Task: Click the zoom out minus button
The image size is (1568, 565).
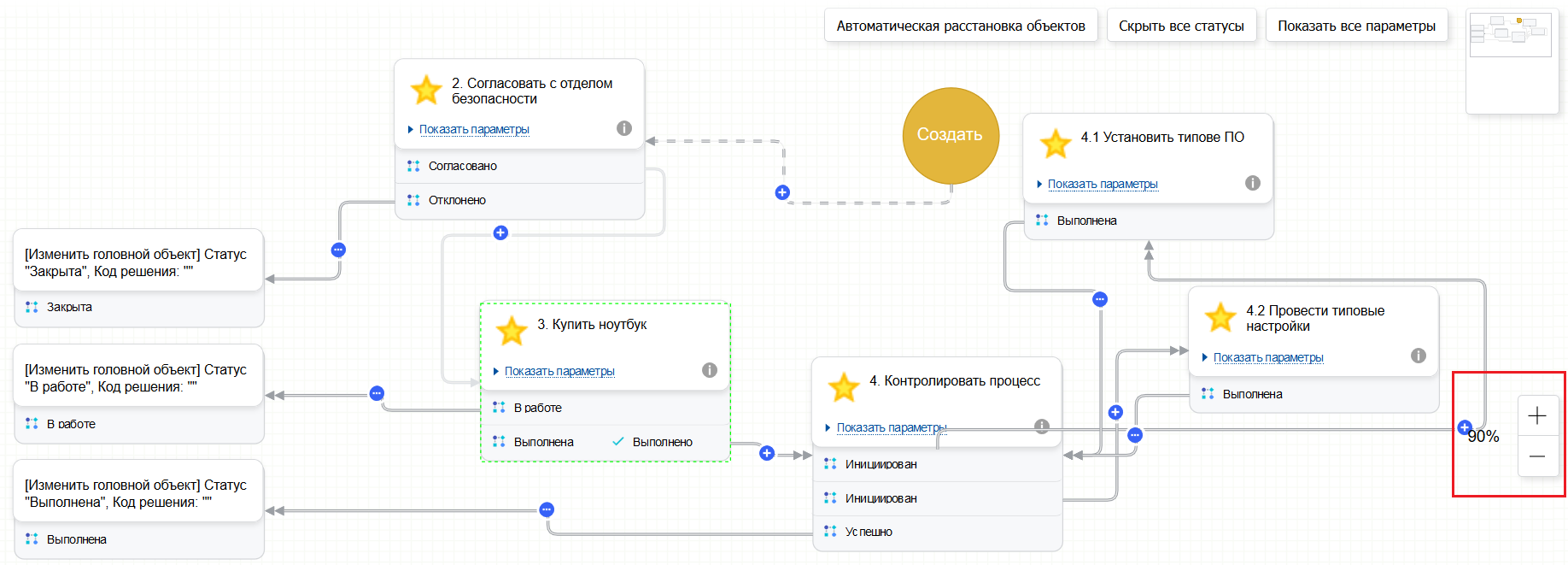Action: click(1537, 456)
